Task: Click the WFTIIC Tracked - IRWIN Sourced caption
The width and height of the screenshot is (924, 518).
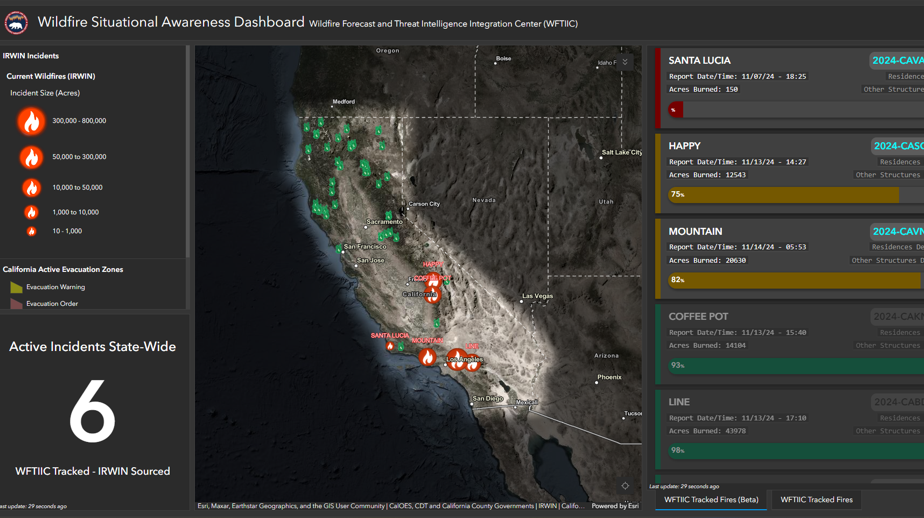Action: (93, 471)
